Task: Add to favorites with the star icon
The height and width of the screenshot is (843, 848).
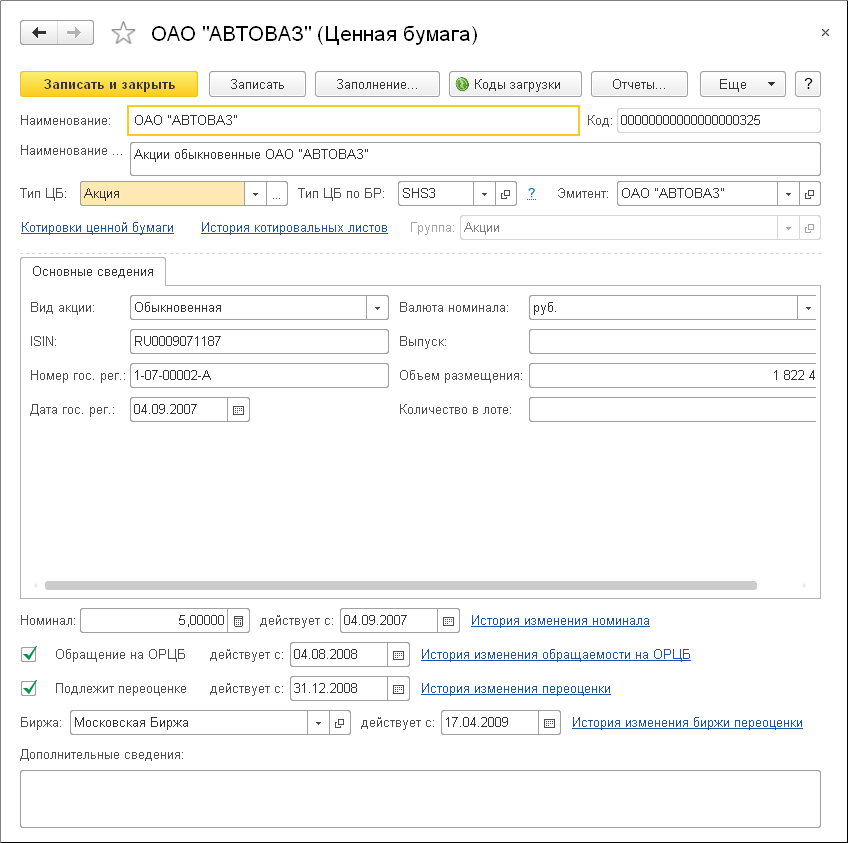Action: pos(123,34)
